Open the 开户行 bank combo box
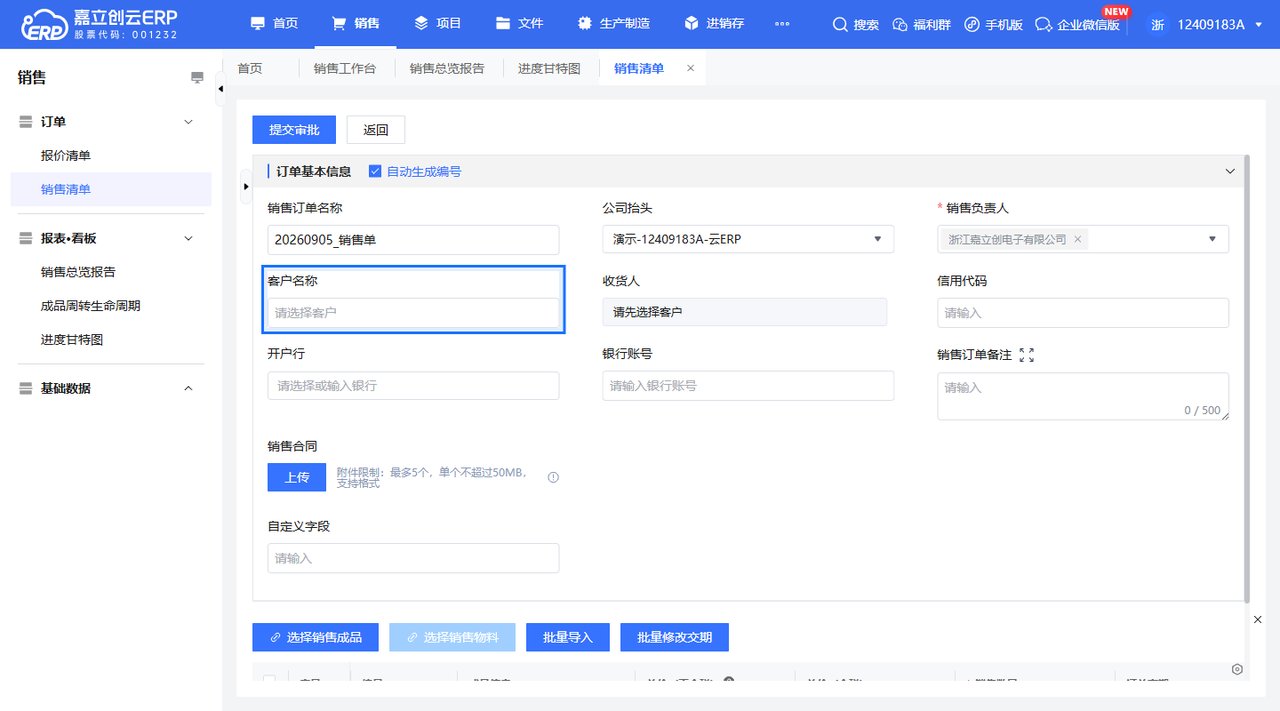 [413, 386]
